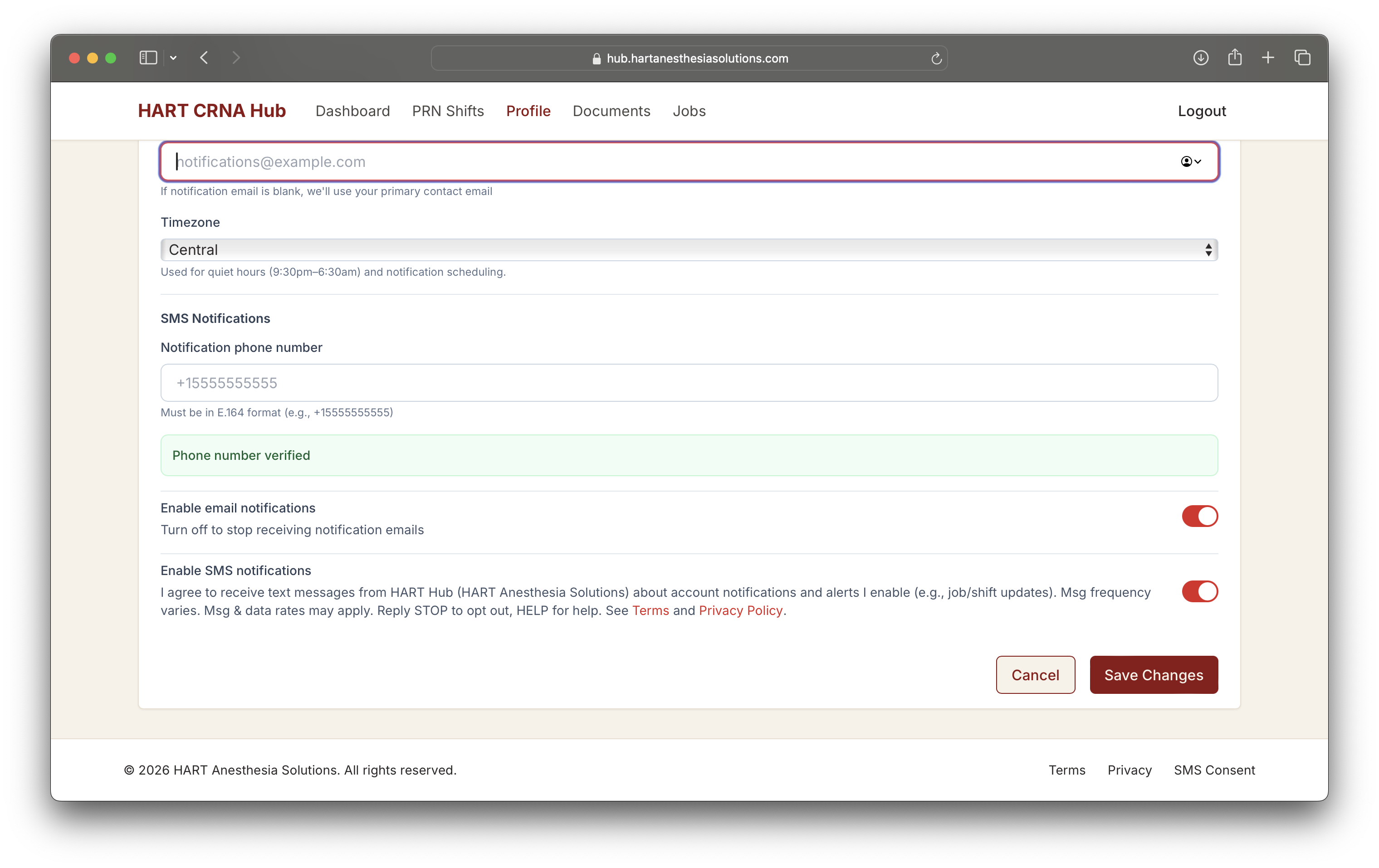
Task: Click the SMS Consent footer link
Action: tap(1214, 770)
